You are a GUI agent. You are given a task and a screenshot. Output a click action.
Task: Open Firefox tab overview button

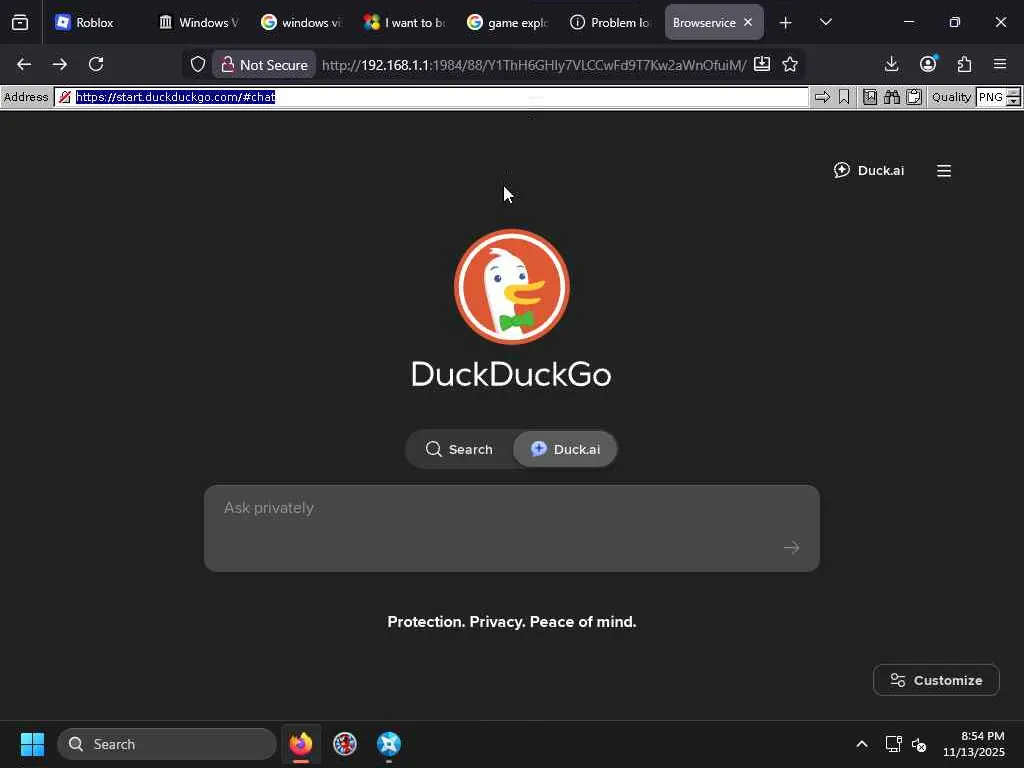coord(20,23)
